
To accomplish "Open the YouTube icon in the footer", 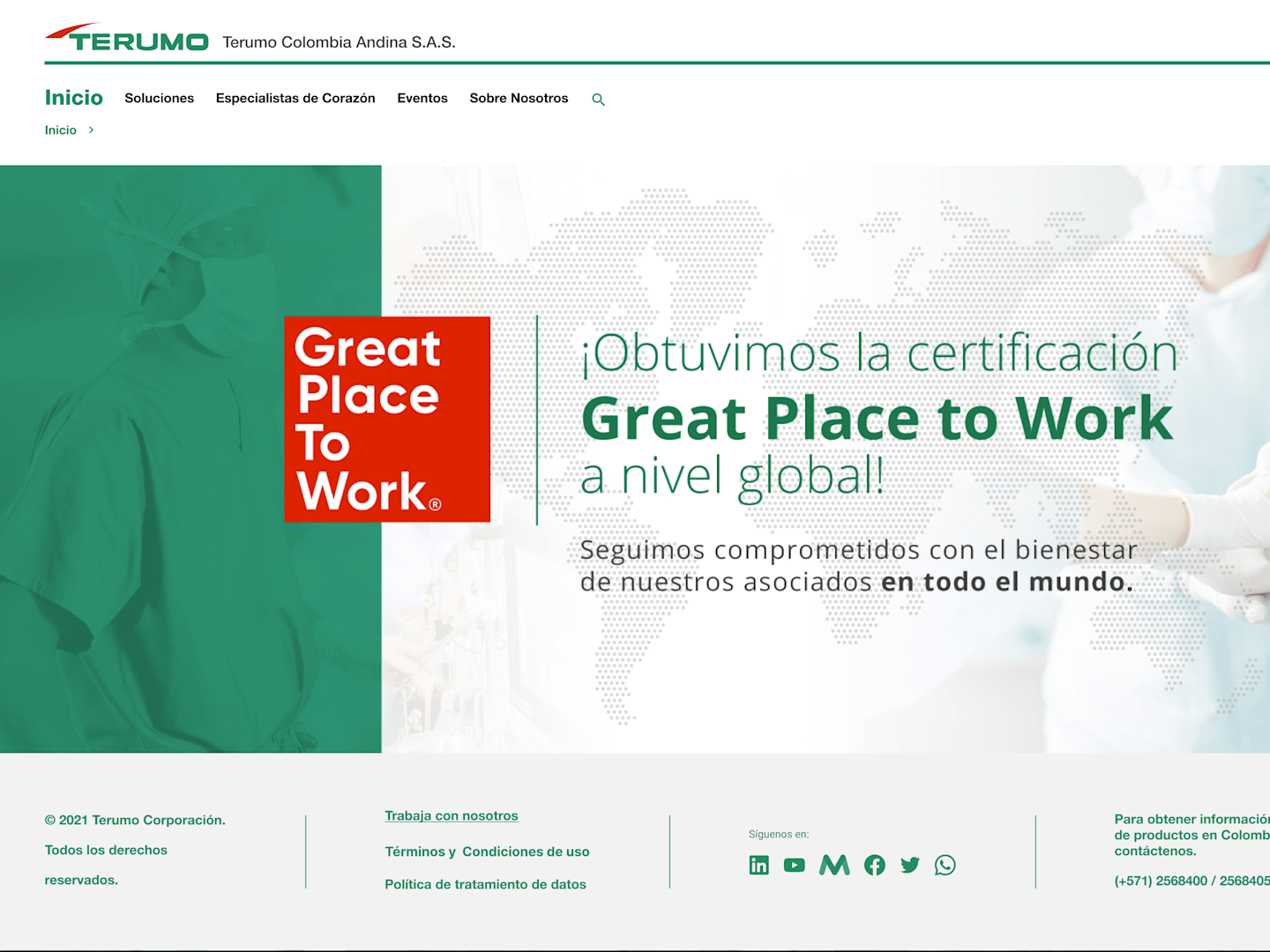I will [794, 865].
